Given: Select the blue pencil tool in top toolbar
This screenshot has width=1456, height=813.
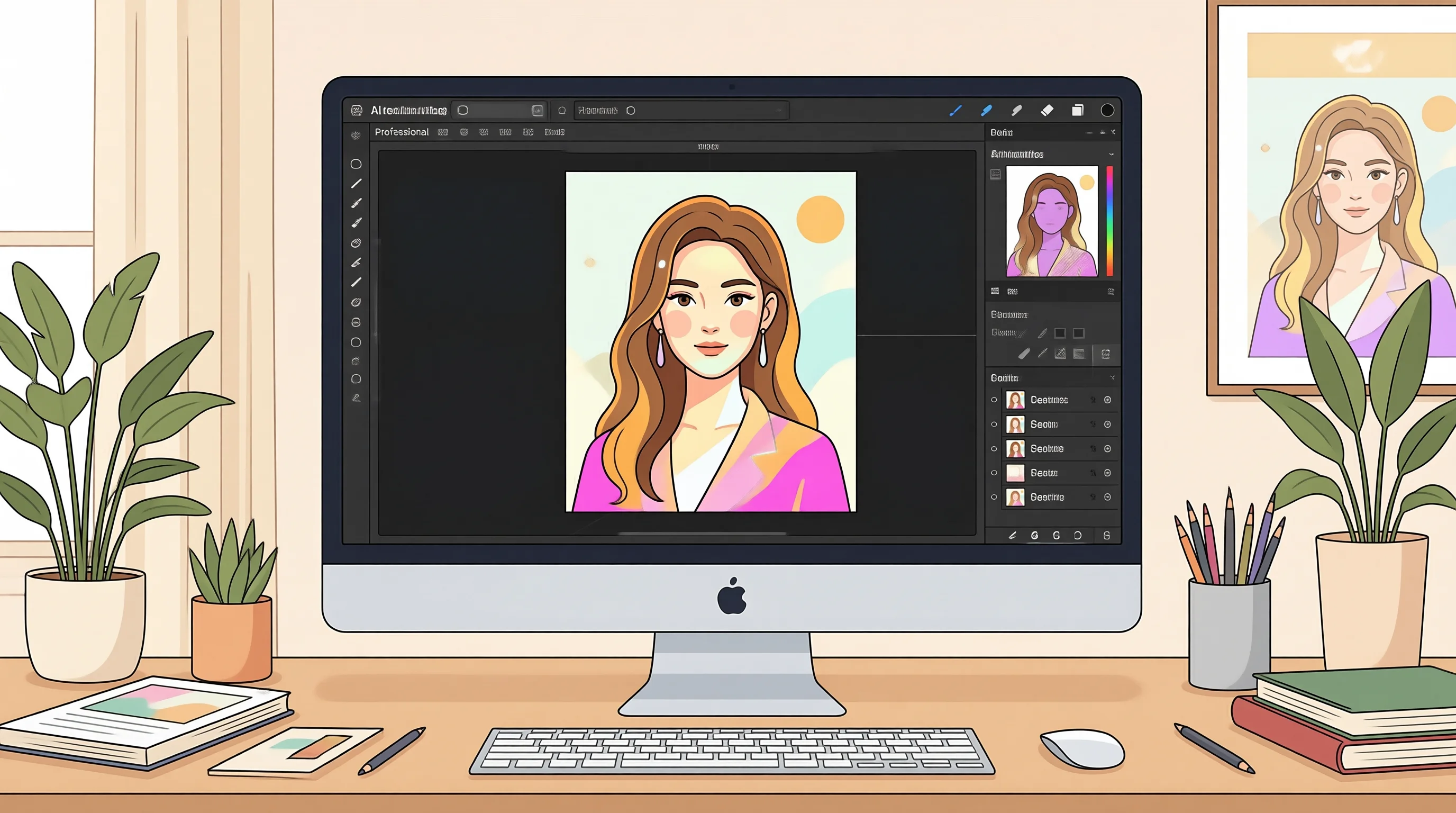Looking at the screenshot, I should [x=956, y=110].
